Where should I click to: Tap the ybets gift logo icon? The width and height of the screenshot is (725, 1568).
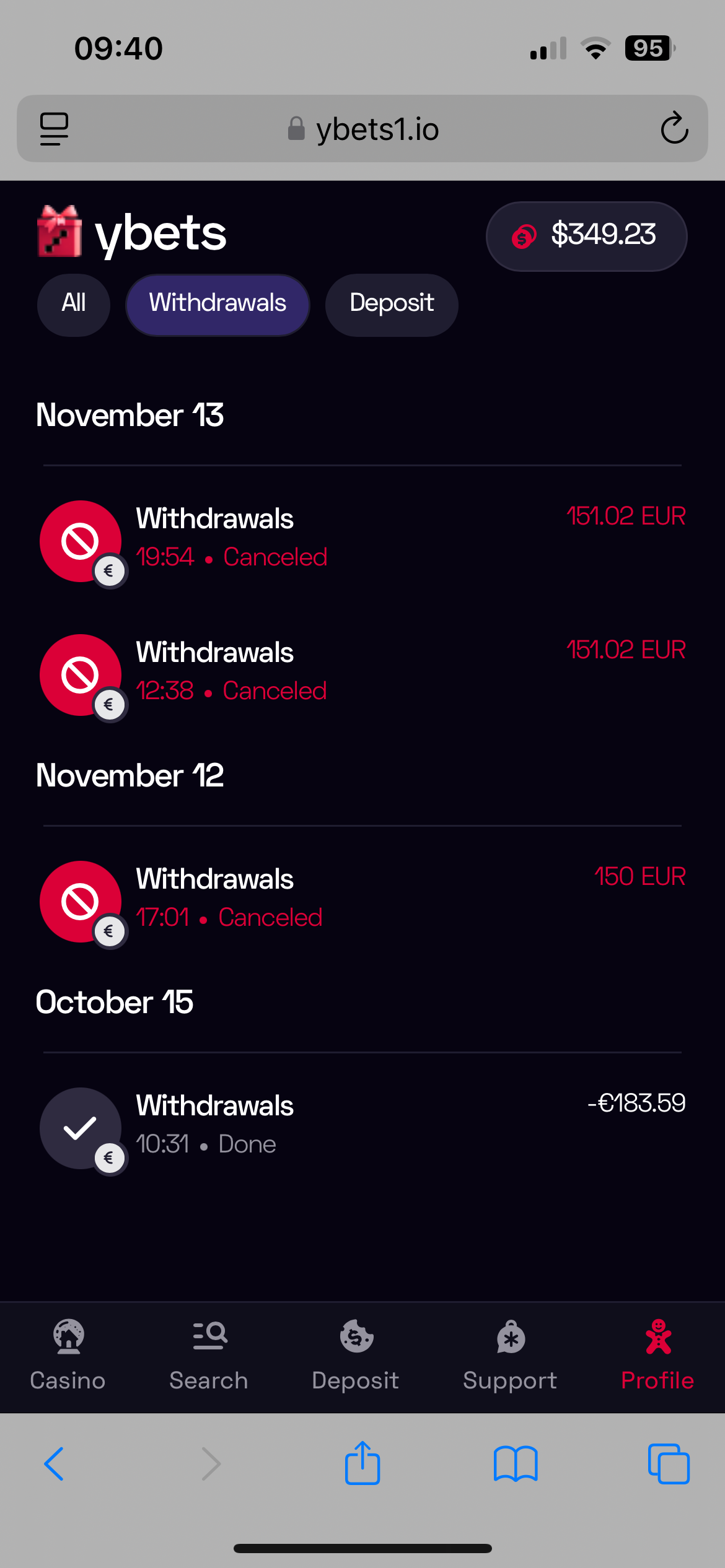(x=59, y=232)
